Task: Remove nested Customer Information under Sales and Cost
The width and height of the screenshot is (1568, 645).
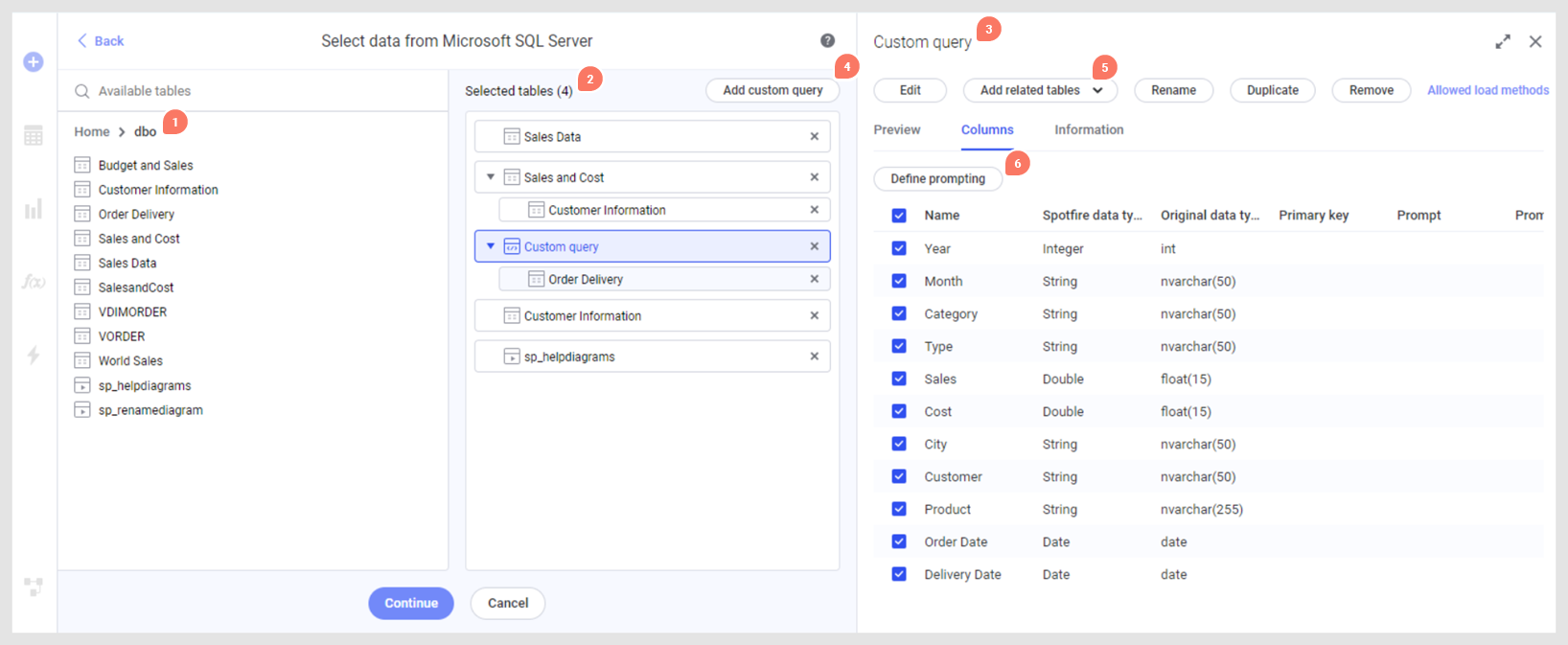Action: click(815, 210)
